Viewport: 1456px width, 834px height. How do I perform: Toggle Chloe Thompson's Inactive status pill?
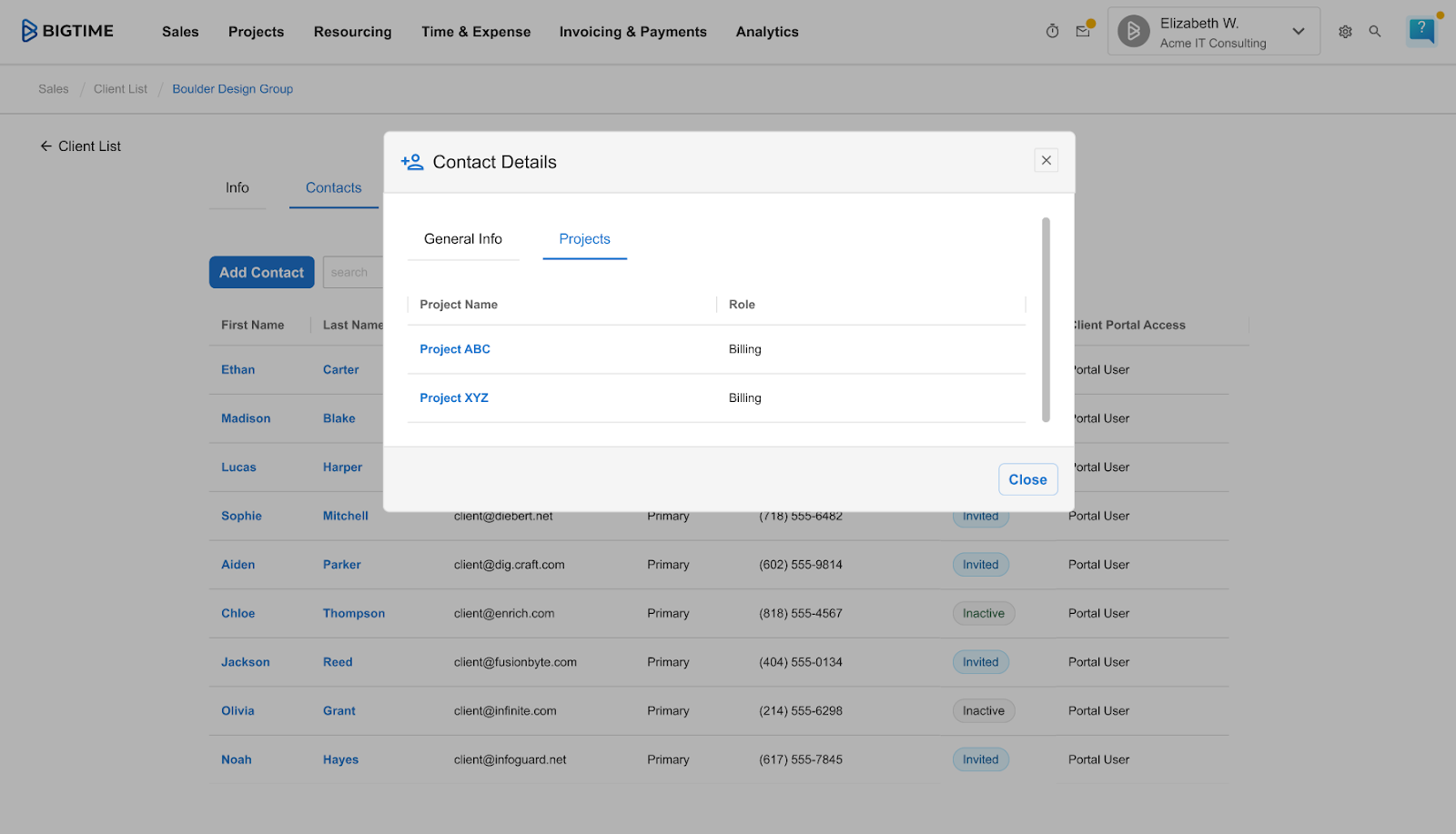pos(983,613)
